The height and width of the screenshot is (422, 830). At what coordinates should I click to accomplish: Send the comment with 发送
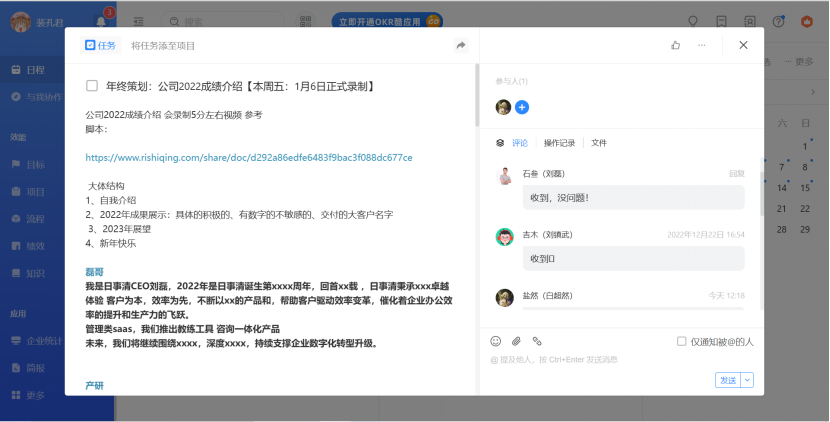728,380
